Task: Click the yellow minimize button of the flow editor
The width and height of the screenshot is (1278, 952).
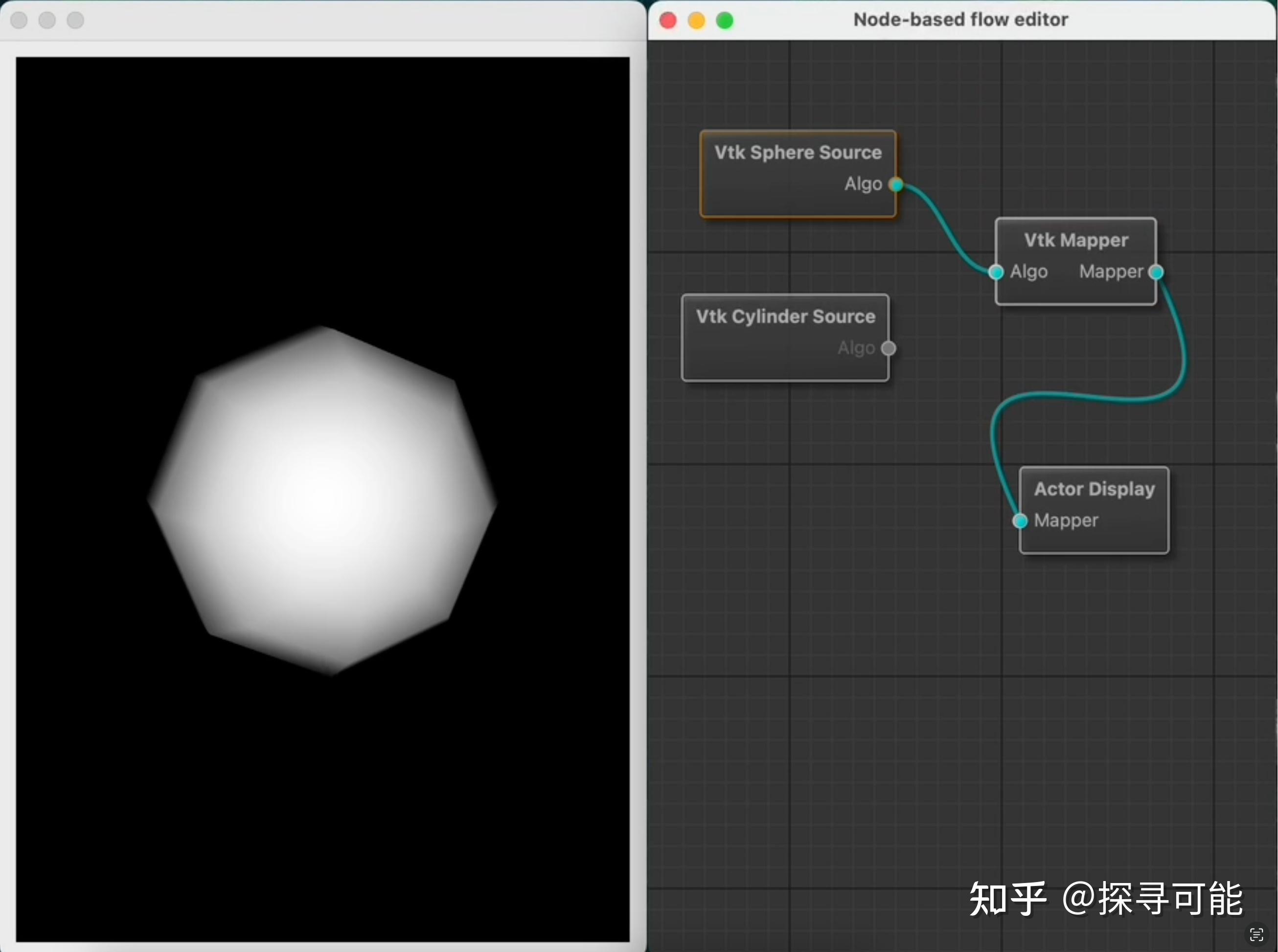Action: coord(697,20)
